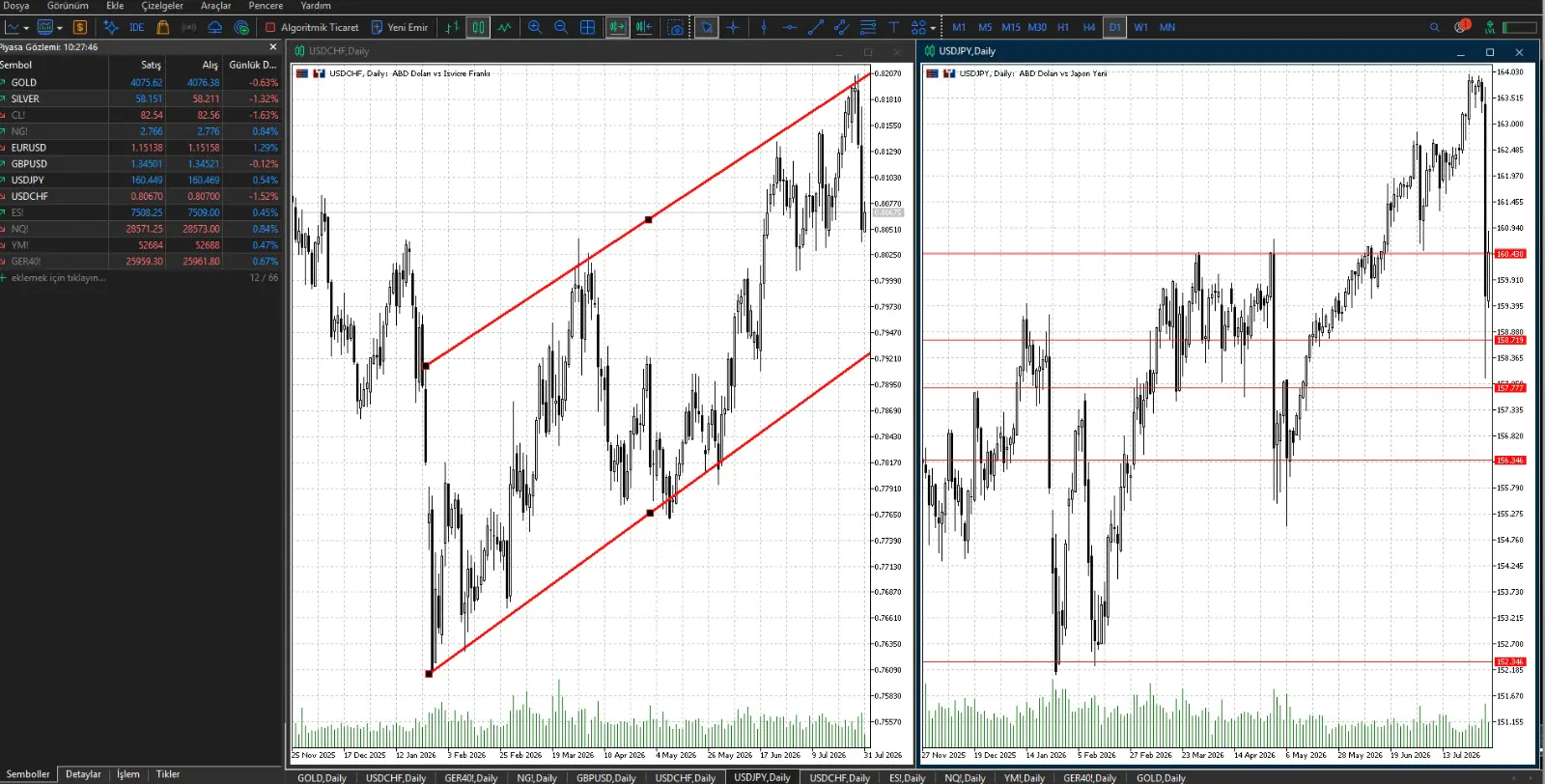Image resolution: width=1545 pixels, height=784 pixels.
Task: Switch to the GBPUSD,Daily chart tab
Action: (x=606, y=777)
